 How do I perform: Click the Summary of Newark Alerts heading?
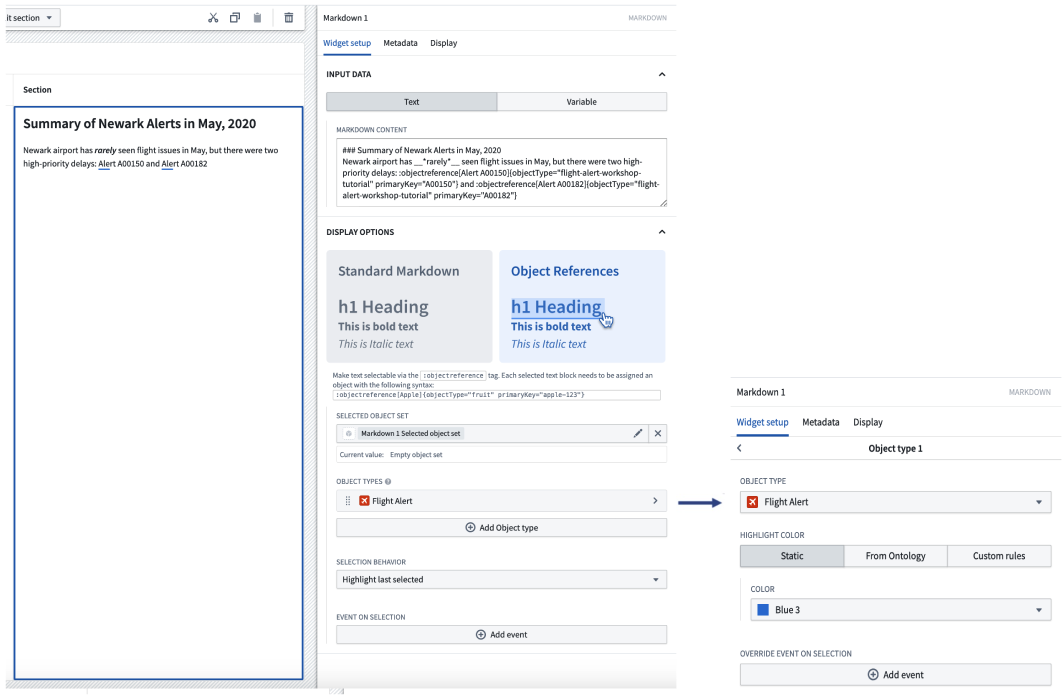tap(140, 123)
